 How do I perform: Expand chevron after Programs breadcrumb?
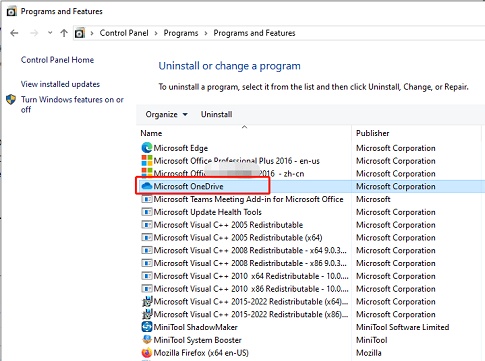(x=206, y=33)
